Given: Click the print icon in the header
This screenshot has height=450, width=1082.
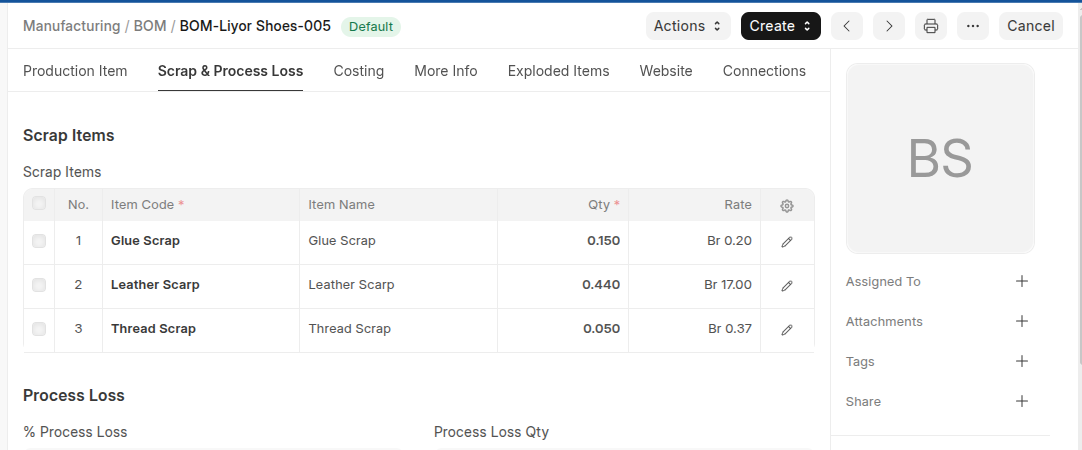Looking at the screenshot, I should [x=930, y=26].
